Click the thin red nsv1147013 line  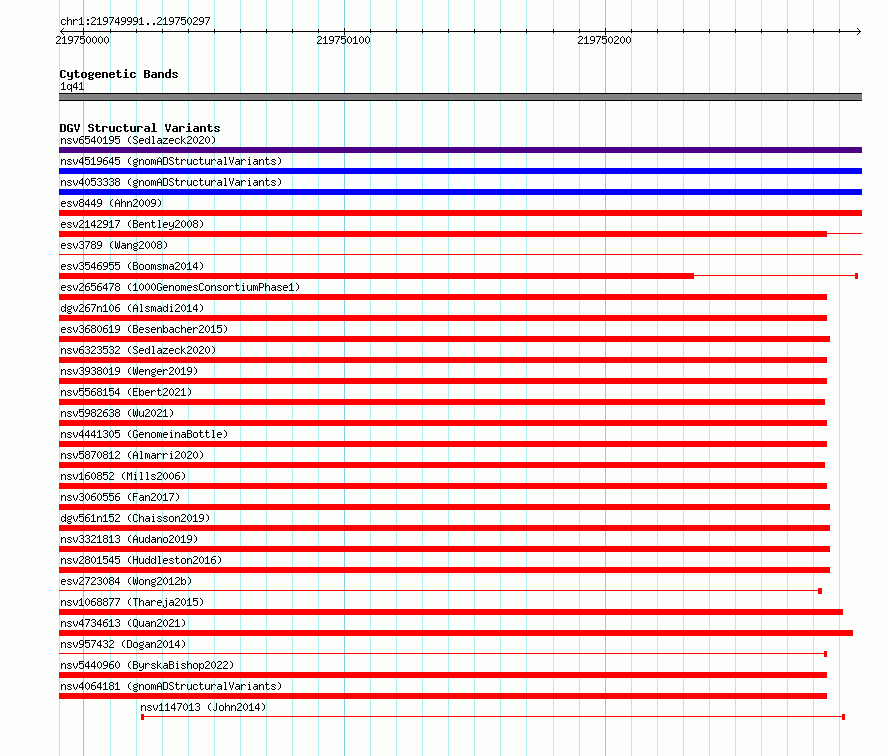(x=493, y=717)
